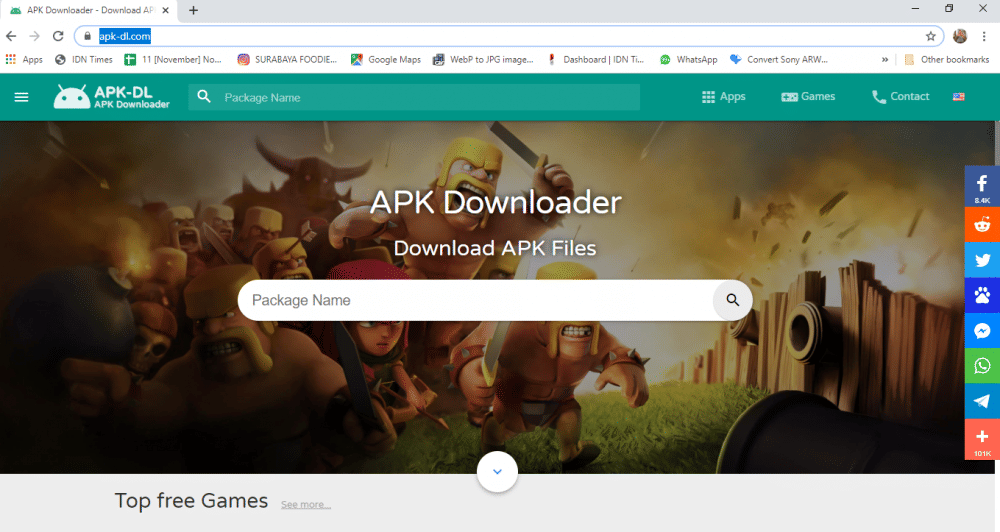Viewport: 1000px width, 532px height.
Task: Click the scroll-down chevron circle
Action: (x=497, y=472)
